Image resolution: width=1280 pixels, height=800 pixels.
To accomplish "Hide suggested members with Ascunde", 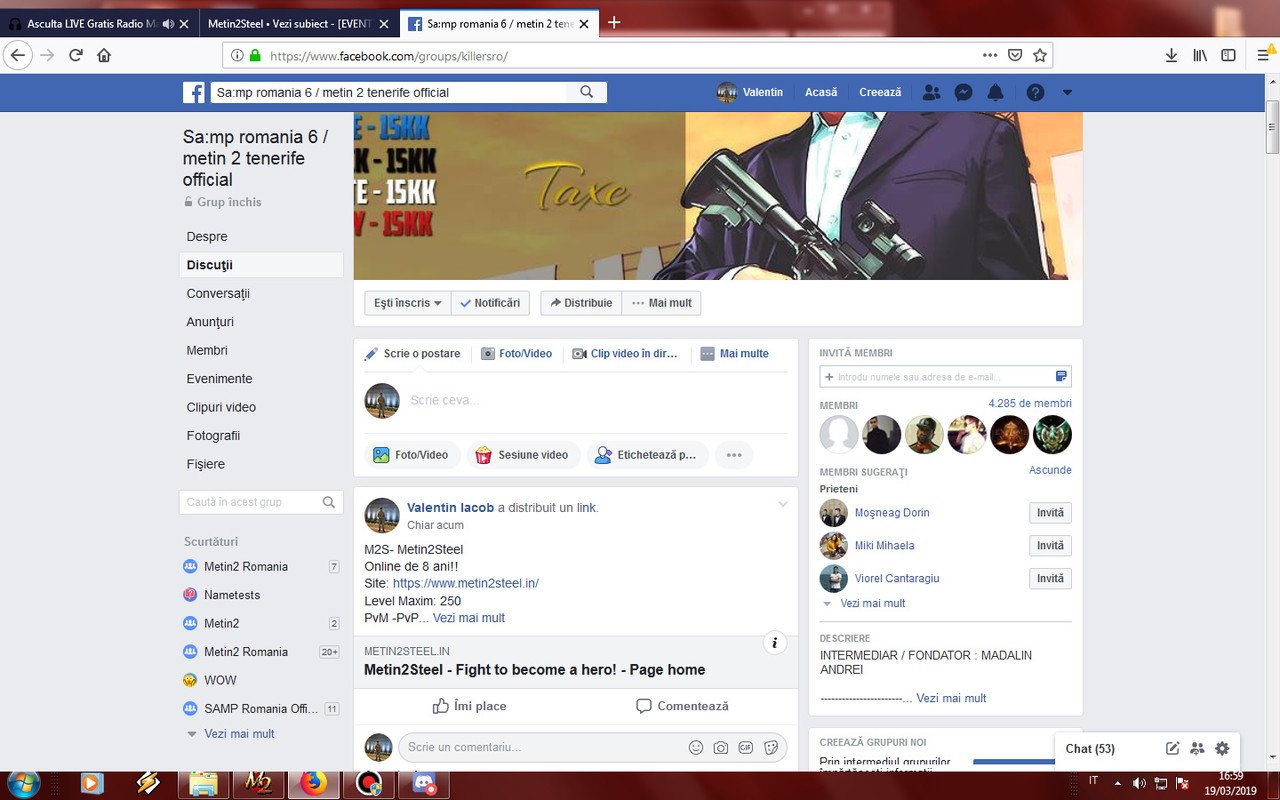I will 1050,470.
